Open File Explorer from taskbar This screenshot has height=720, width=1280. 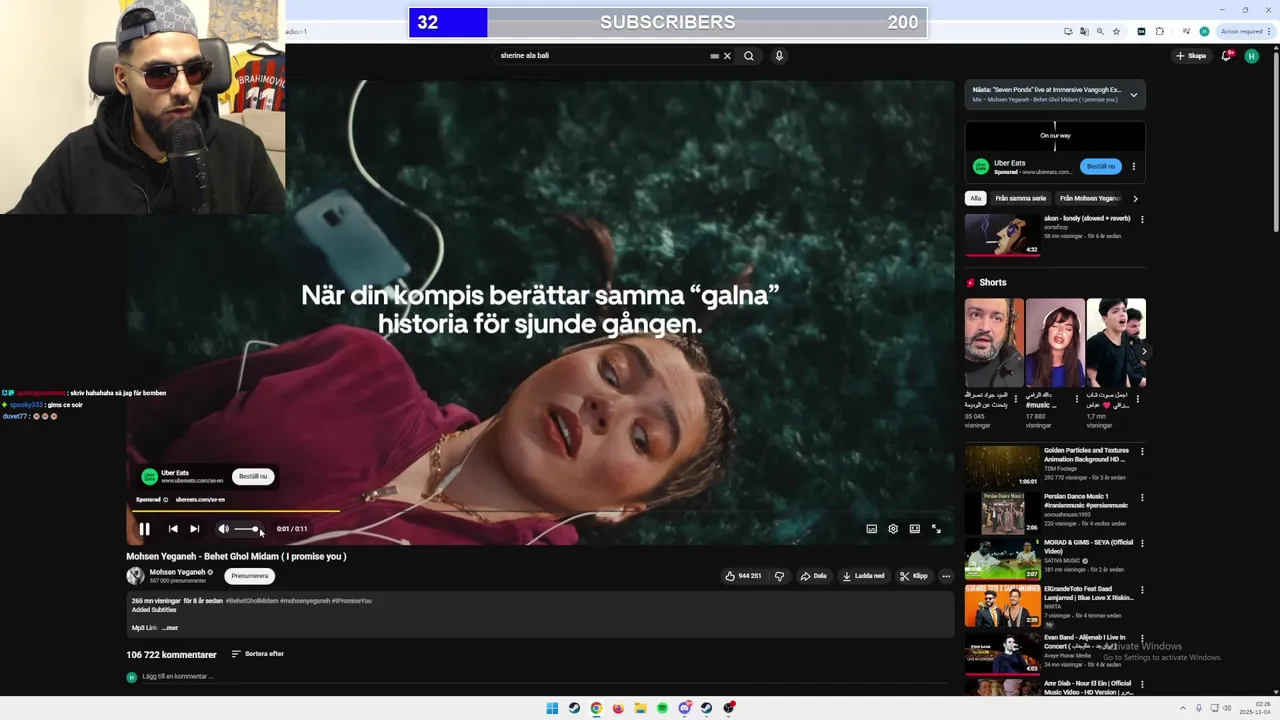click(640, 708)
